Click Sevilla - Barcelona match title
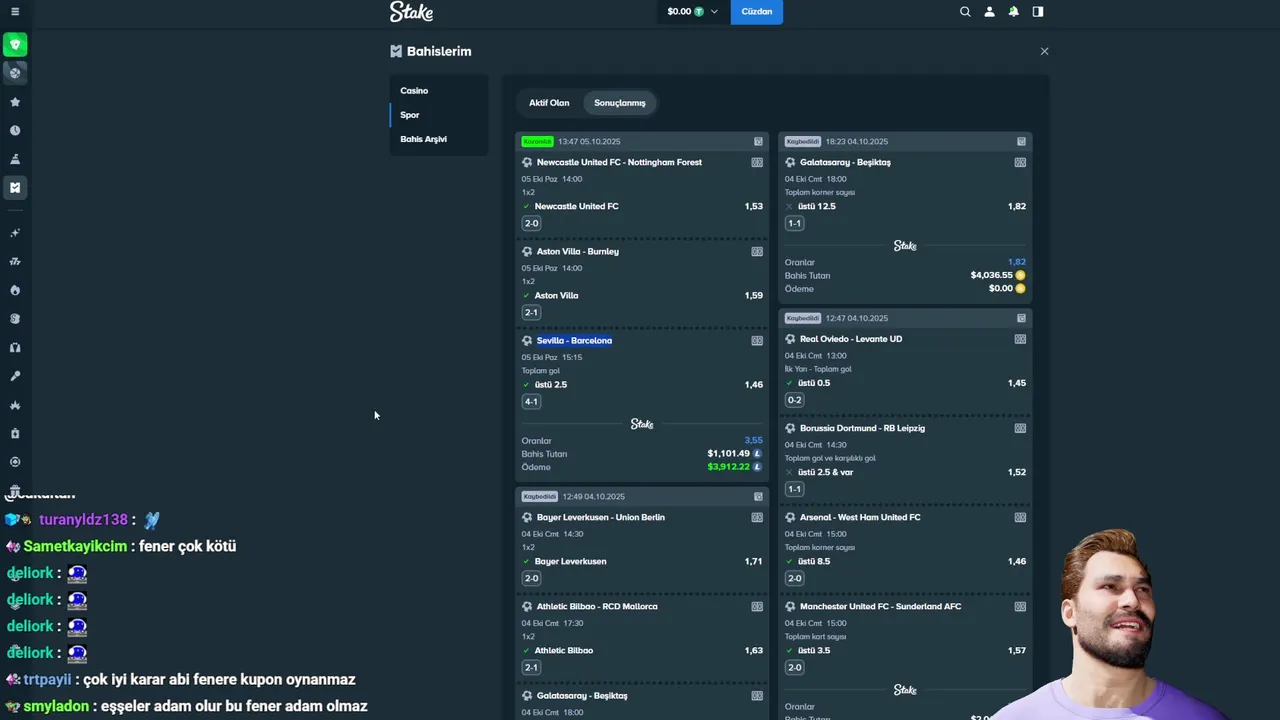The height and width of the screenshot is (720, 1280). click(574, 340)
